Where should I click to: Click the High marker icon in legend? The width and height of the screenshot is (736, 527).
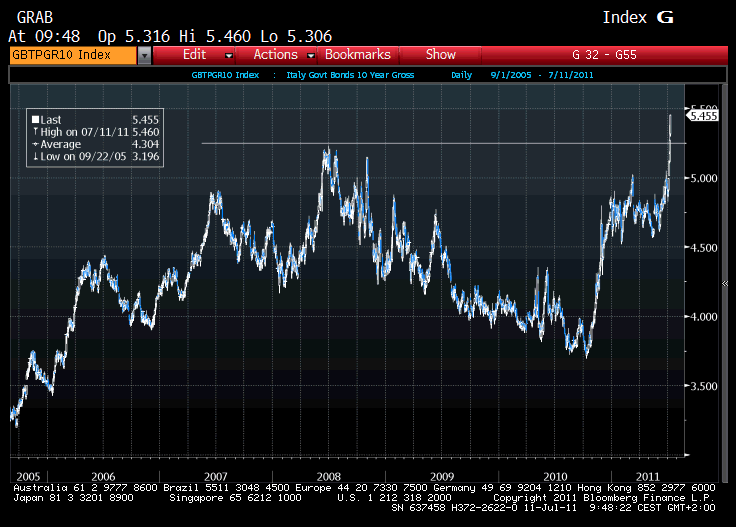(x=35, y=132)
